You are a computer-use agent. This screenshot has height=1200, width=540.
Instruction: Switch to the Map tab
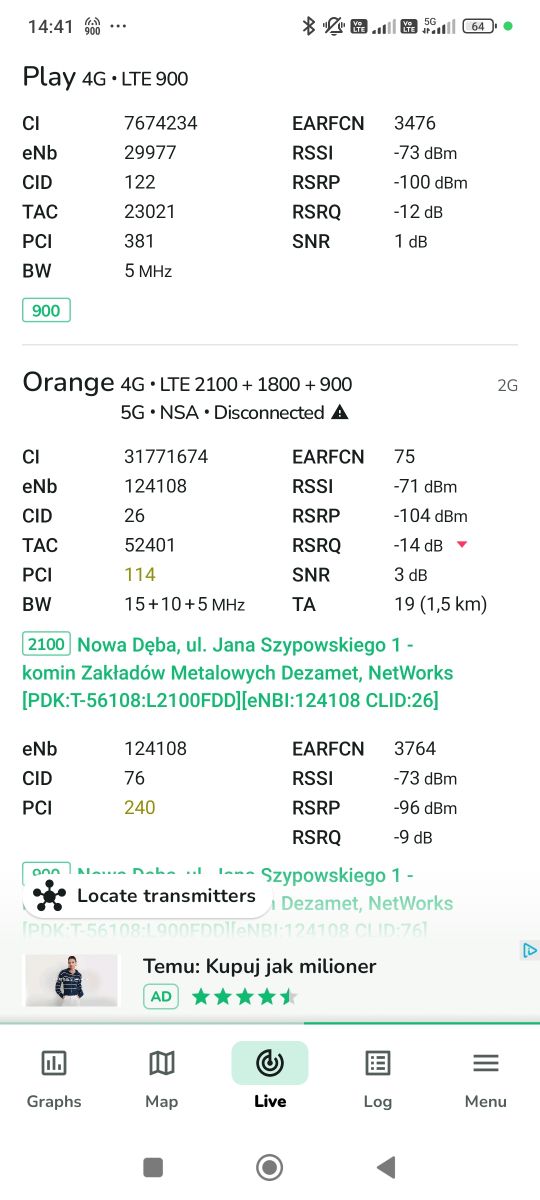pyautogui.click(x=161, y=1078)
